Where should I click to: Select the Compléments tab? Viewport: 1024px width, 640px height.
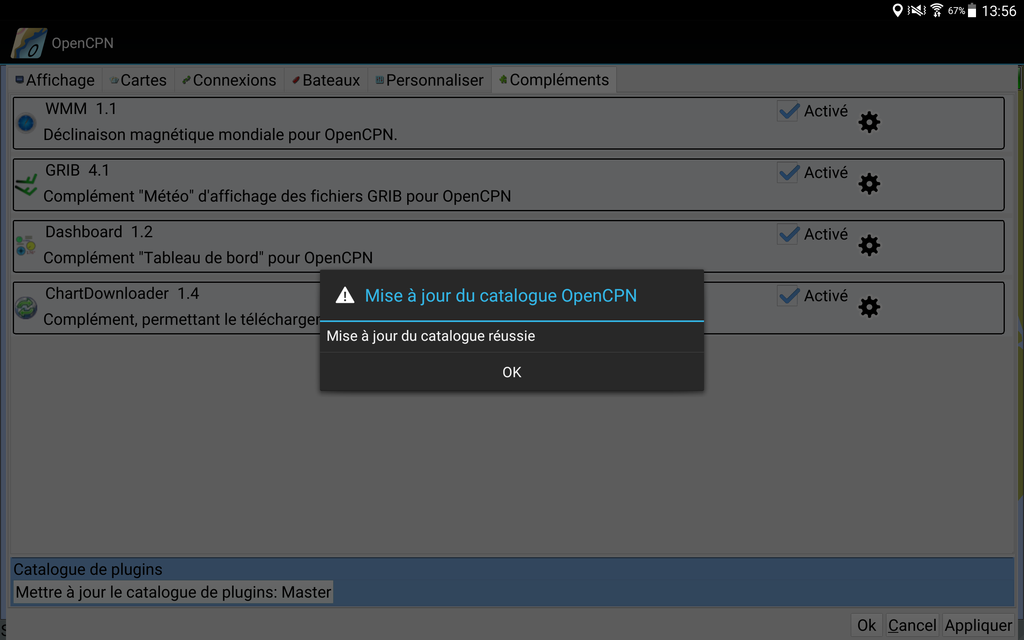point(554,80)
